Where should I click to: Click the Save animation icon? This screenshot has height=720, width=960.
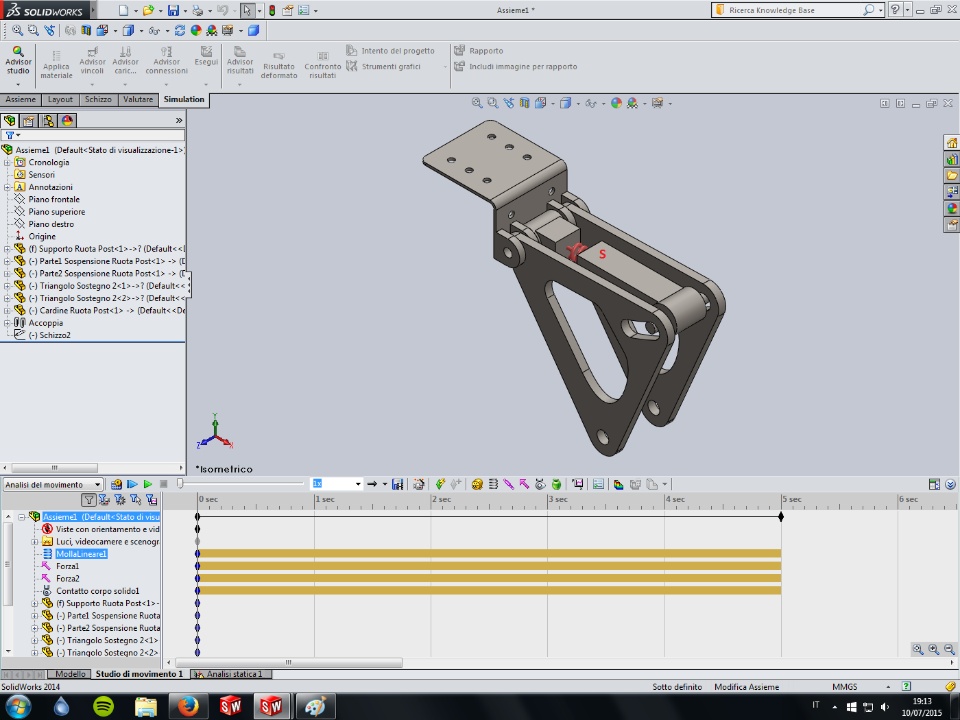point(397,484)
